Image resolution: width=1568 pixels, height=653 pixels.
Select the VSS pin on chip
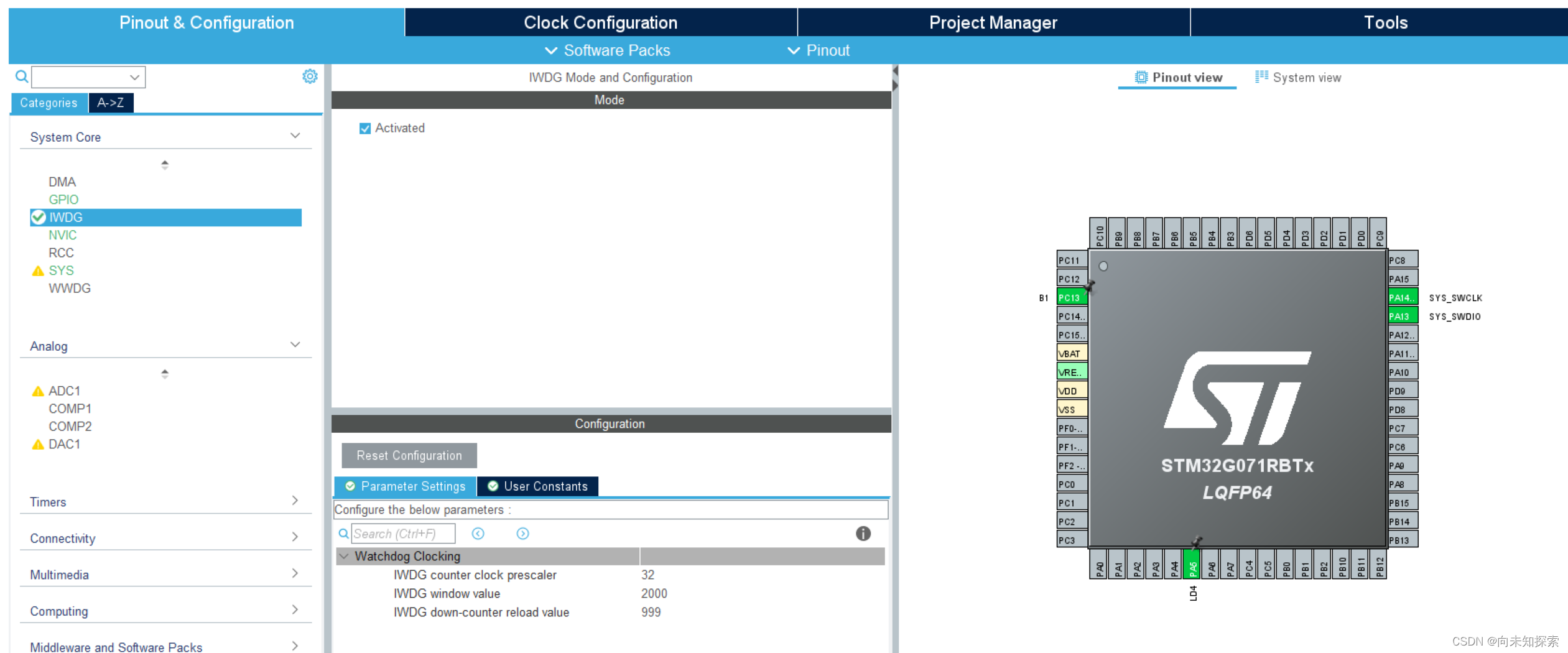pos(1072,409)
